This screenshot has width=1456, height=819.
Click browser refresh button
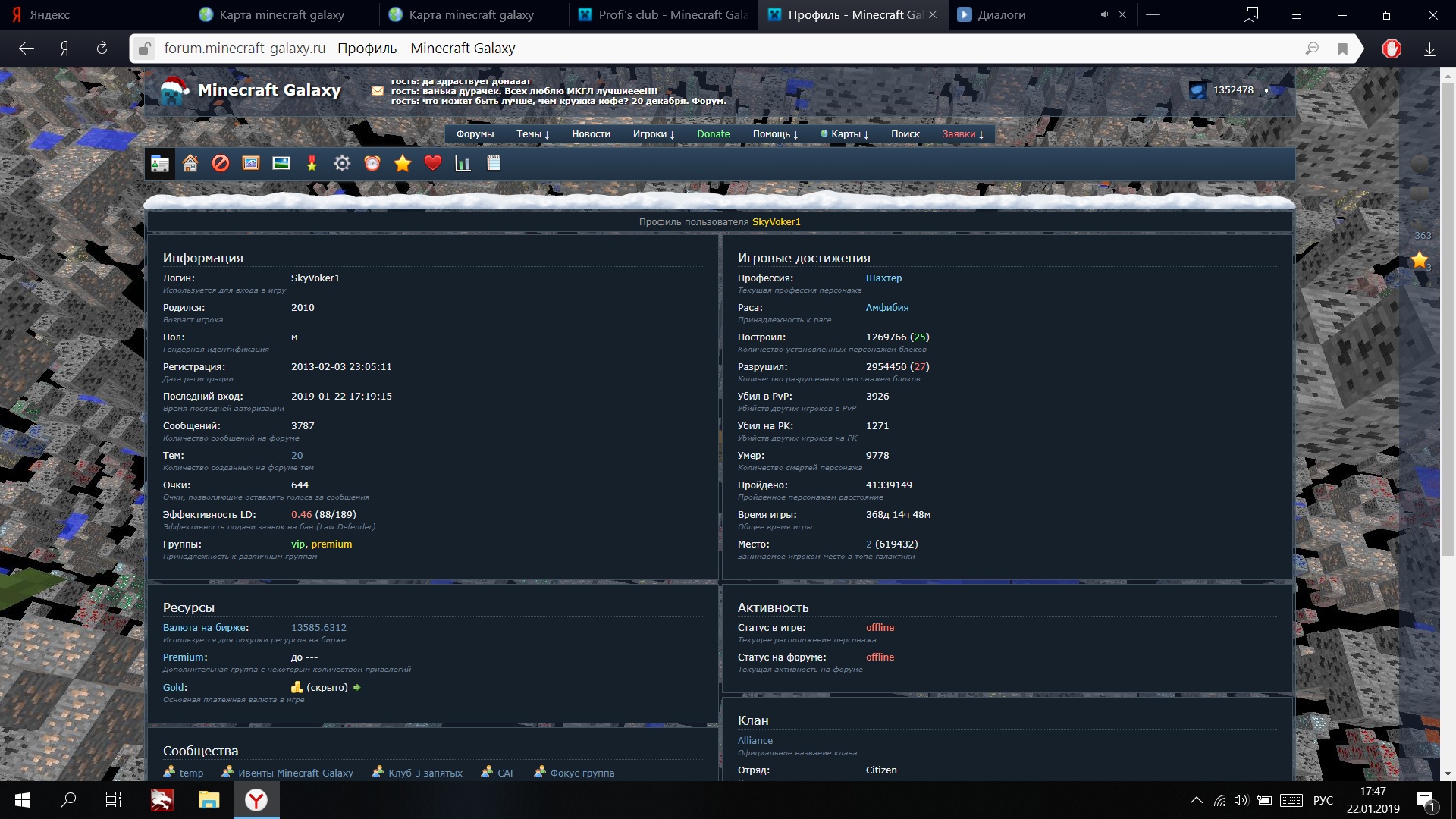(x=102, y=49)
